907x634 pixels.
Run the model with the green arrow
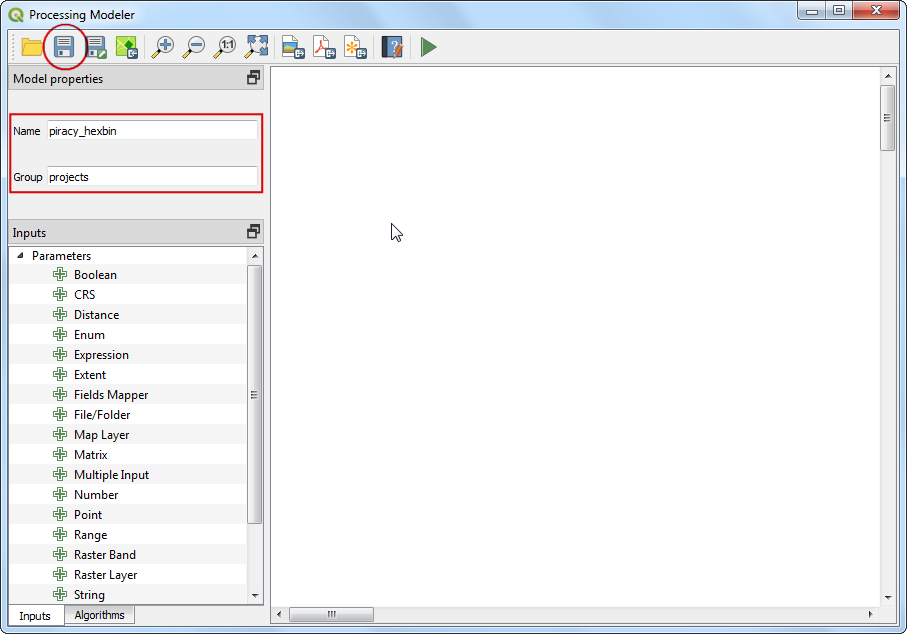(428, 47)
